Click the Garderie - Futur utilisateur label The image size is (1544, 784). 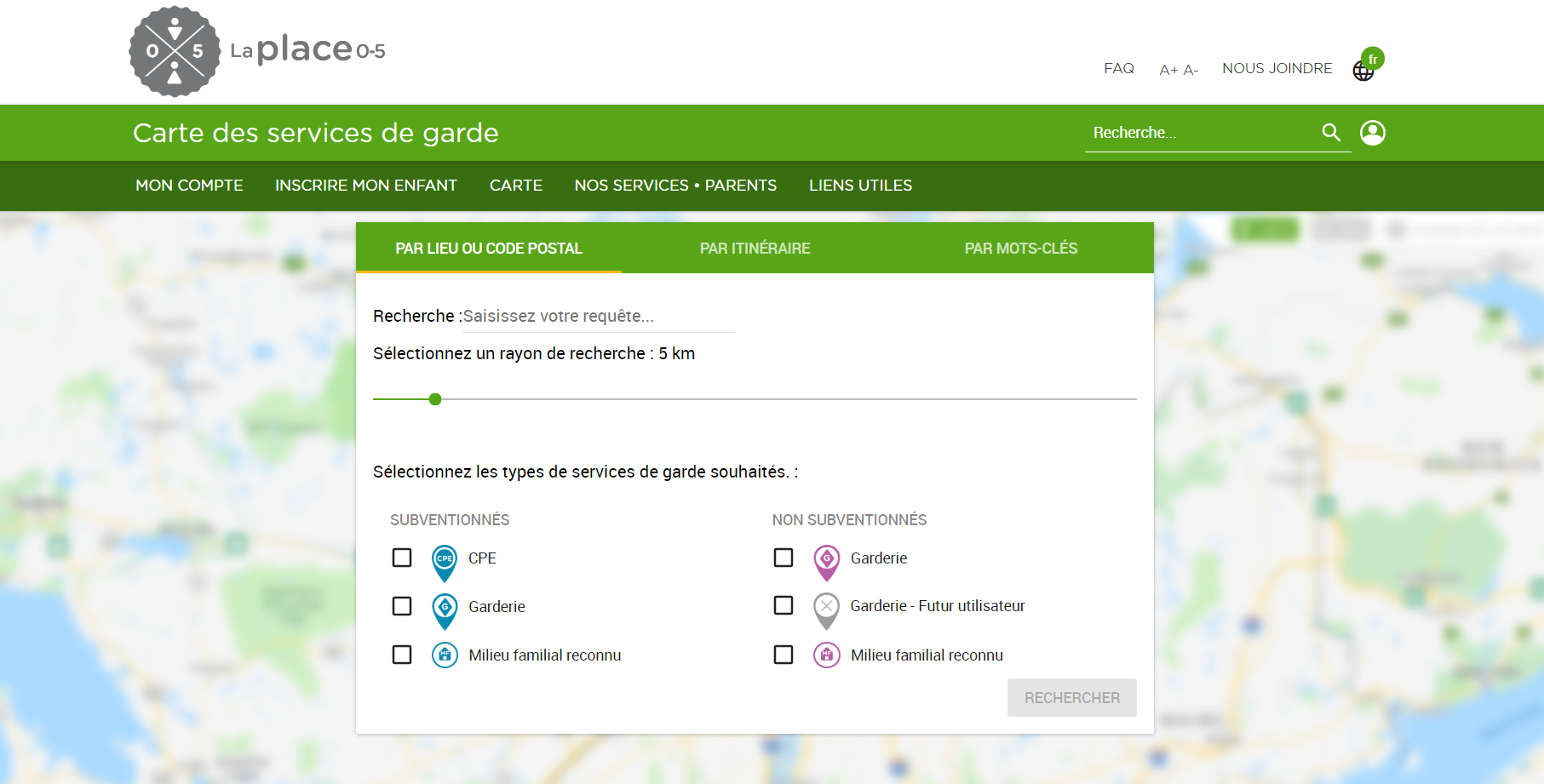938,606
